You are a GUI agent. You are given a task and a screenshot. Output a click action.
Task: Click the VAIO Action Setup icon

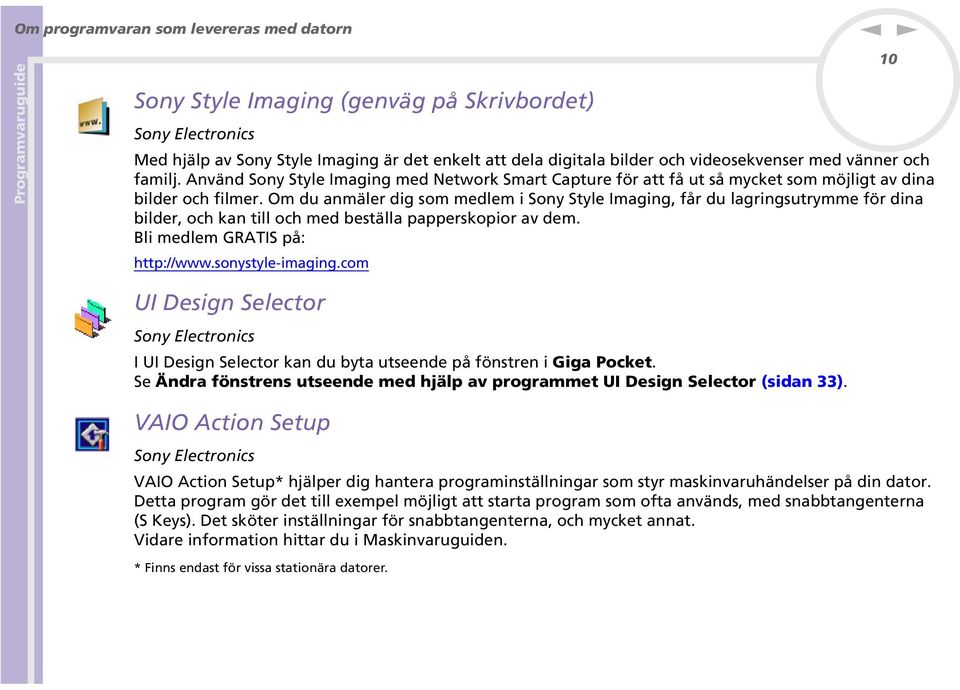click(92, 434)
